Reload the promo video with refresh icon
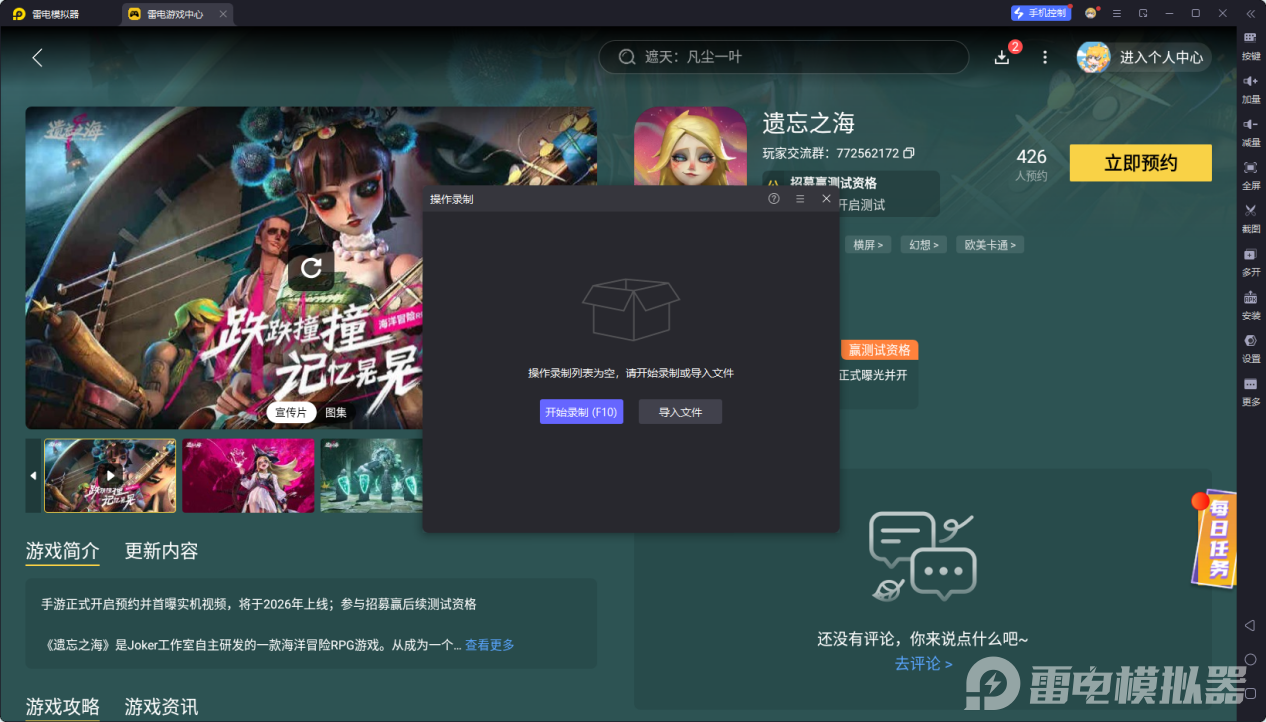The image size is (1266, 722). tap(311, 268)
